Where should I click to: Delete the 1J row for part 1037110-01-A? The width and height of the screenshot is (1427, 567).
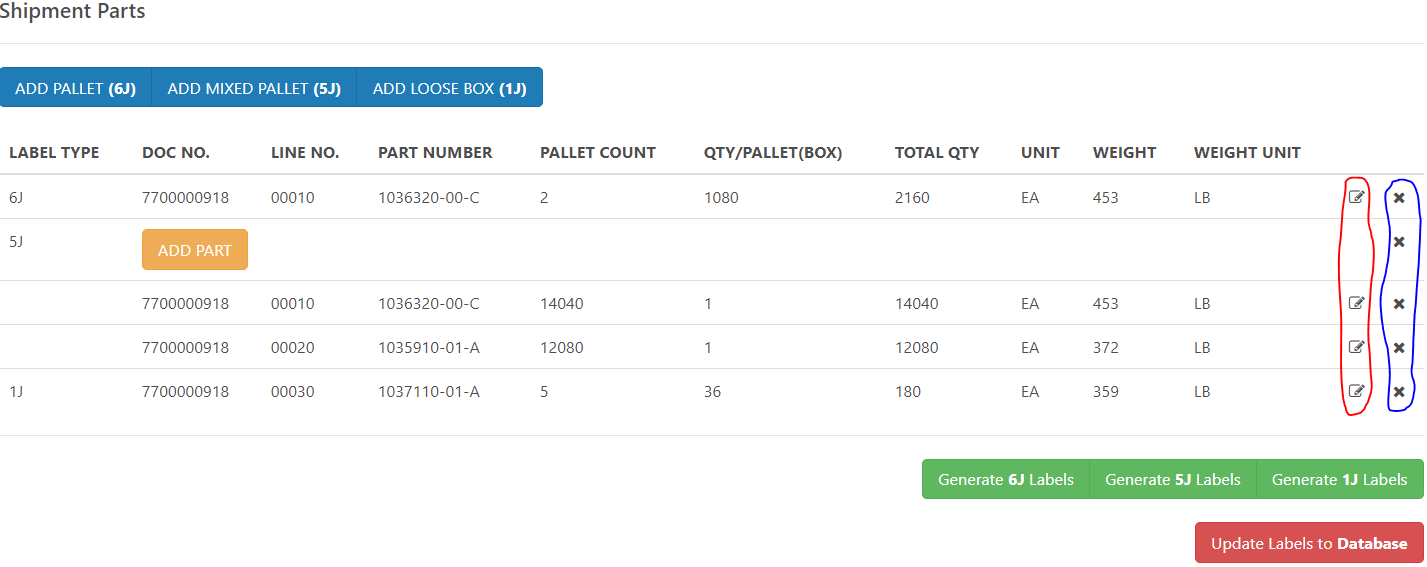pos(1399,392)
